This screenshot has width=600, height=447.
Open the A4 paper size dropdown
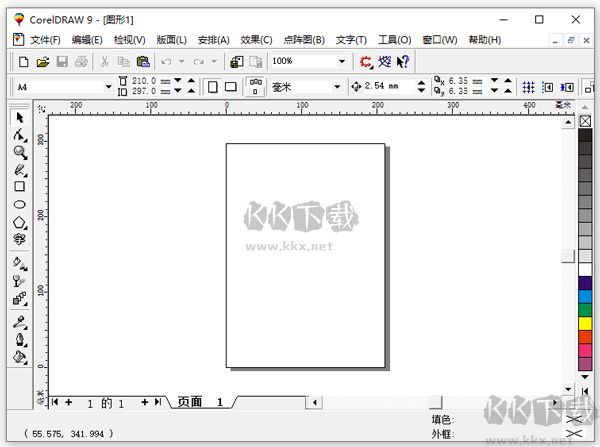tap(109, 87)
